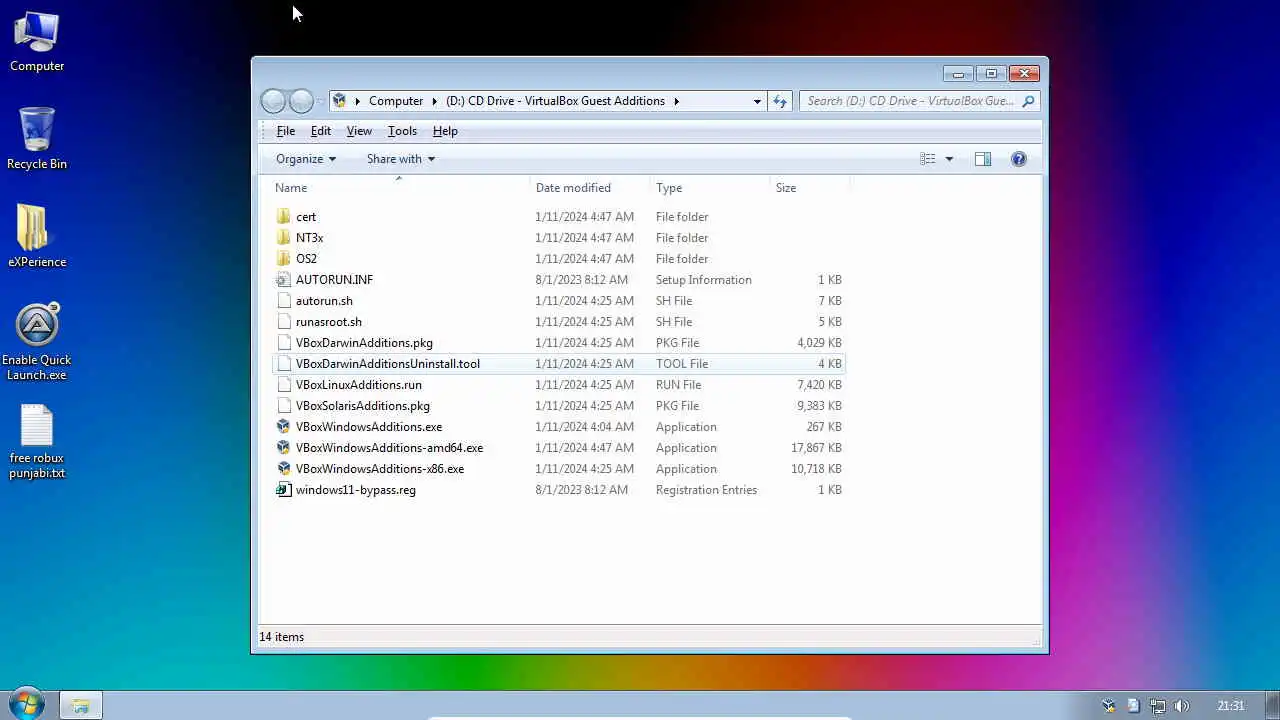Click the Action Center flag tray icon
This screenshot has width=1280, height=720.
click(1133, 706)
